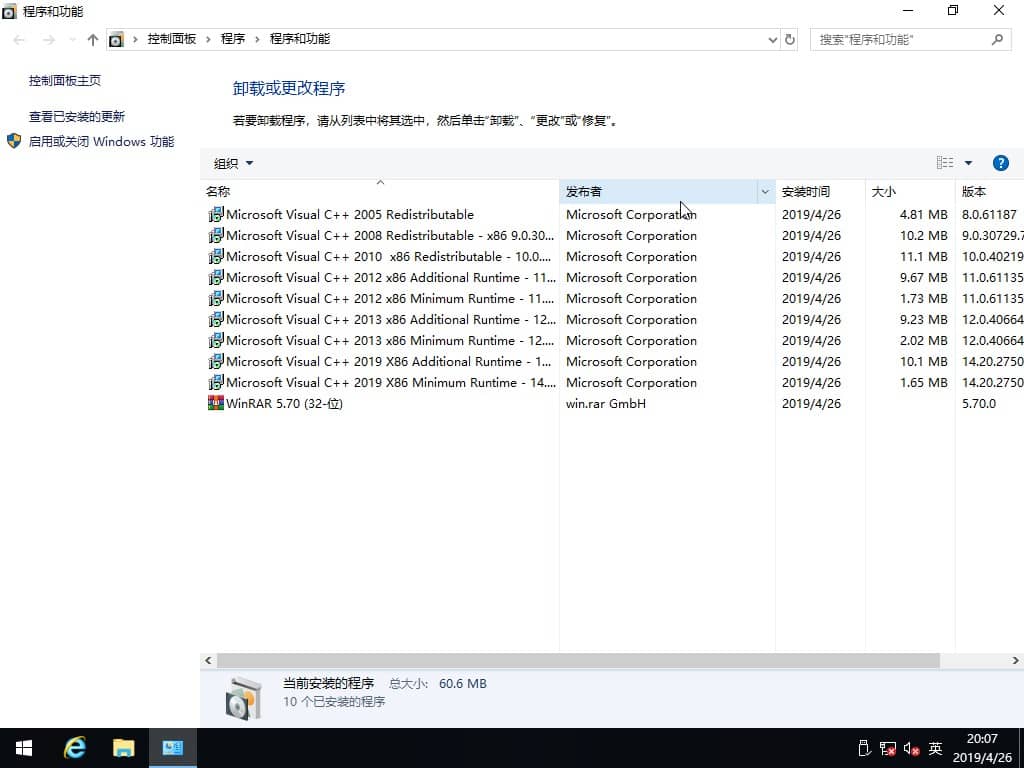Click the WinRAR 5.70 program icon
The height and width of the screenshot is (768, 1024).
click(x=216, y=403)
